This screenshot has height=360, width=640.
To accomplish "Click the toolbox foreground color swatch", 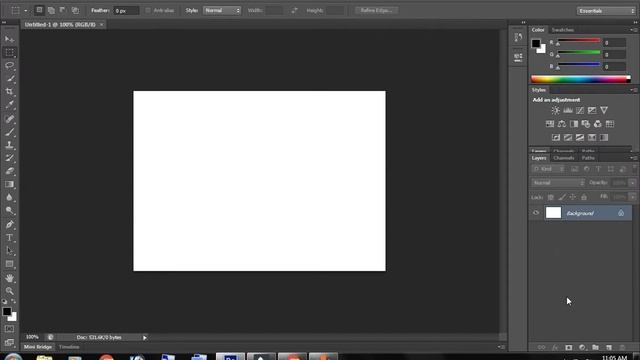I will point(7,311).
